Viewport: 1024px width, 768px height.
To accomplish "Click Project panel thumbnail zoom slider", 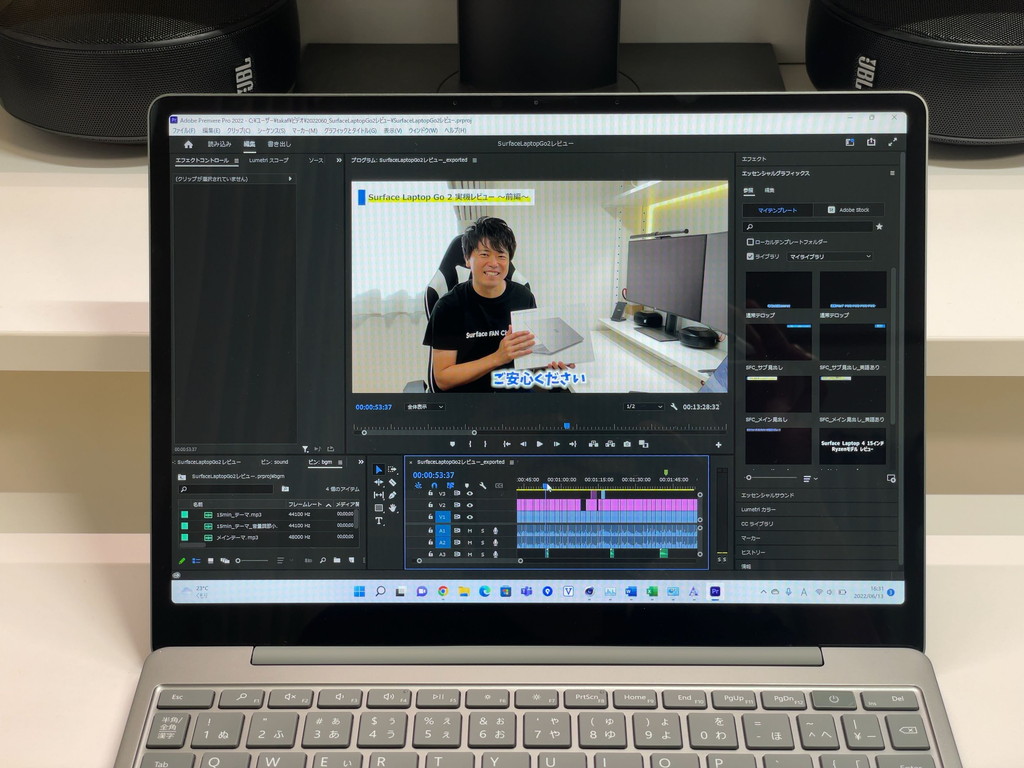I will coord(252,560).
